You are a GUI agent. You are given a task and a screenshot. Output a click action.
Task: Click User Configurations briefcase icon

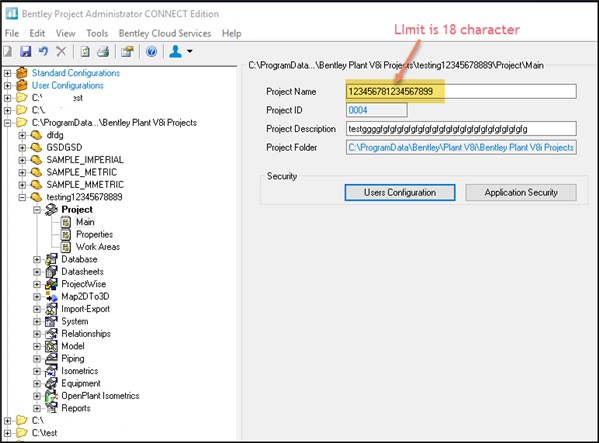coord(22,85)
